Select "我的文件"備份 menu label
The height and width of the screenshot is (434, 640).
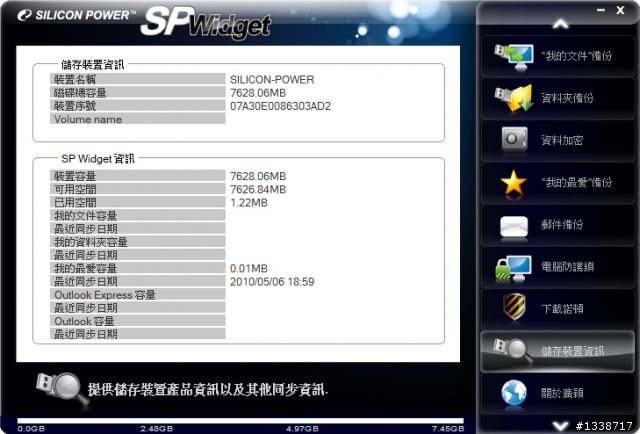(x=576, y=56)
